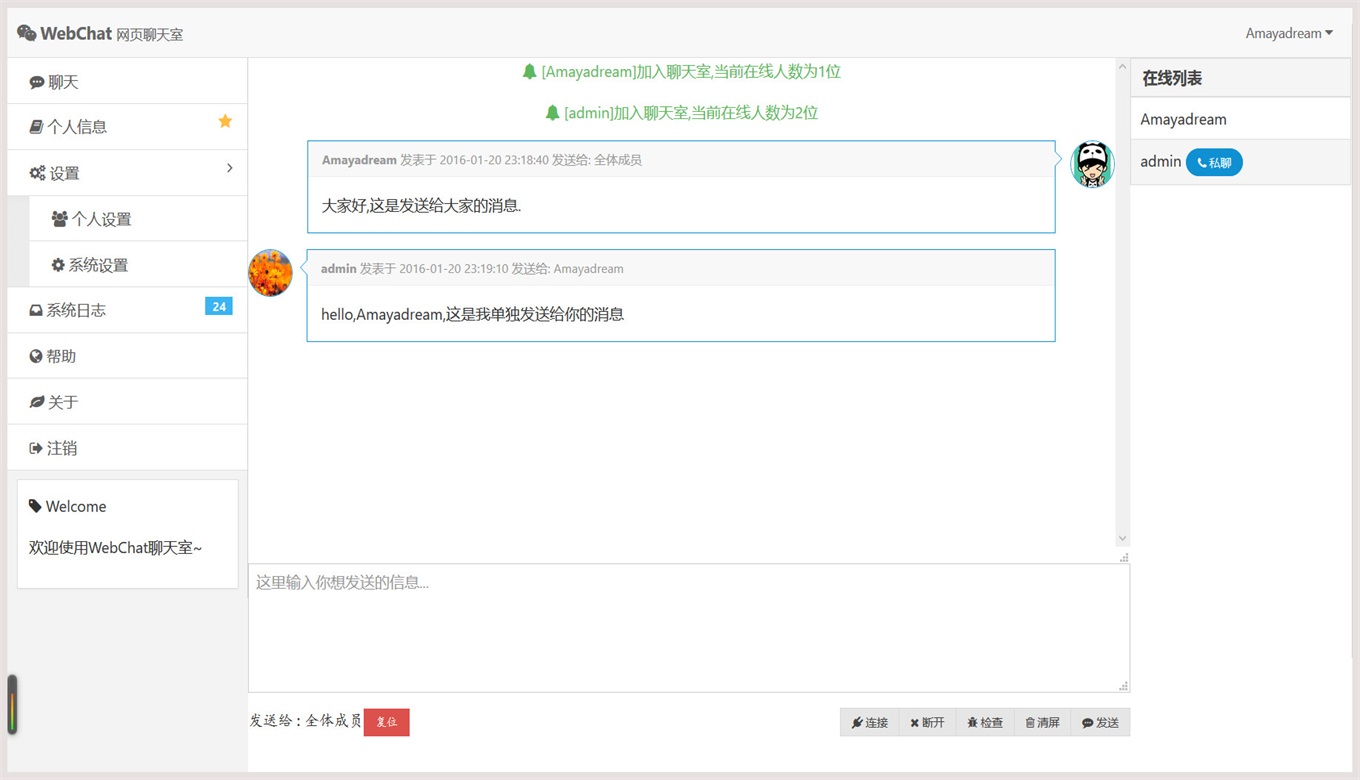This screenshot has width=1360, height=780.
Task: Click the message input text area
Action: click(689, 628)
